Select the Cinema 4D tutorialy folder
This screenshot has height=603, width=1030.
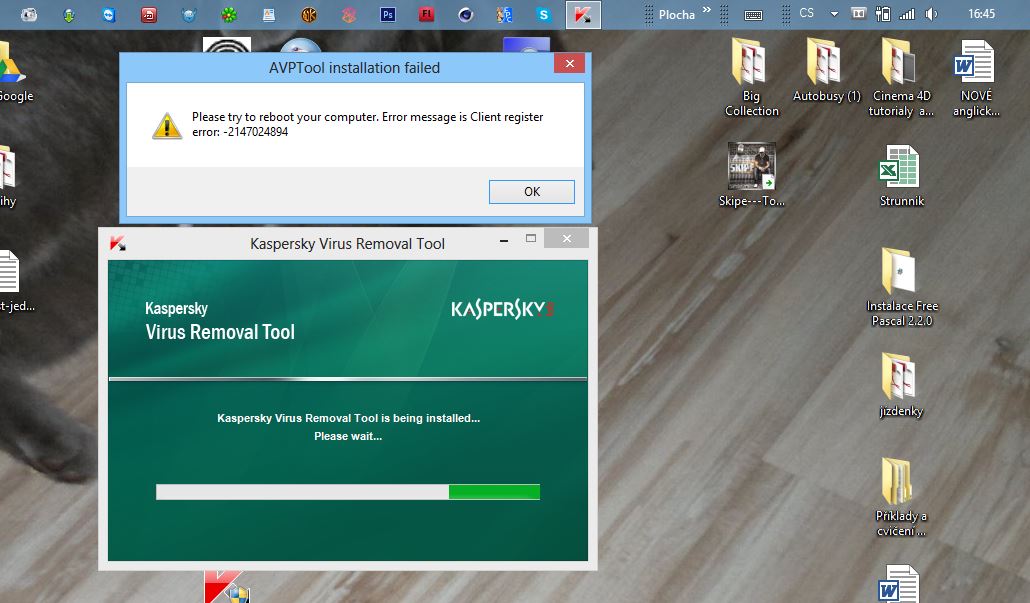pos(901,78)
